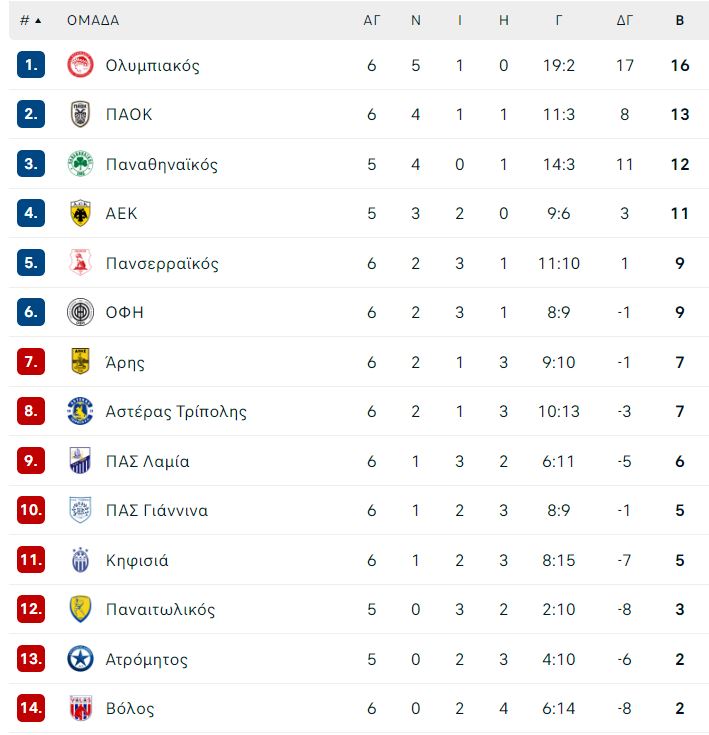Open the Βόλος striped crest
The image size is (709, 735).
click(80, 708)
